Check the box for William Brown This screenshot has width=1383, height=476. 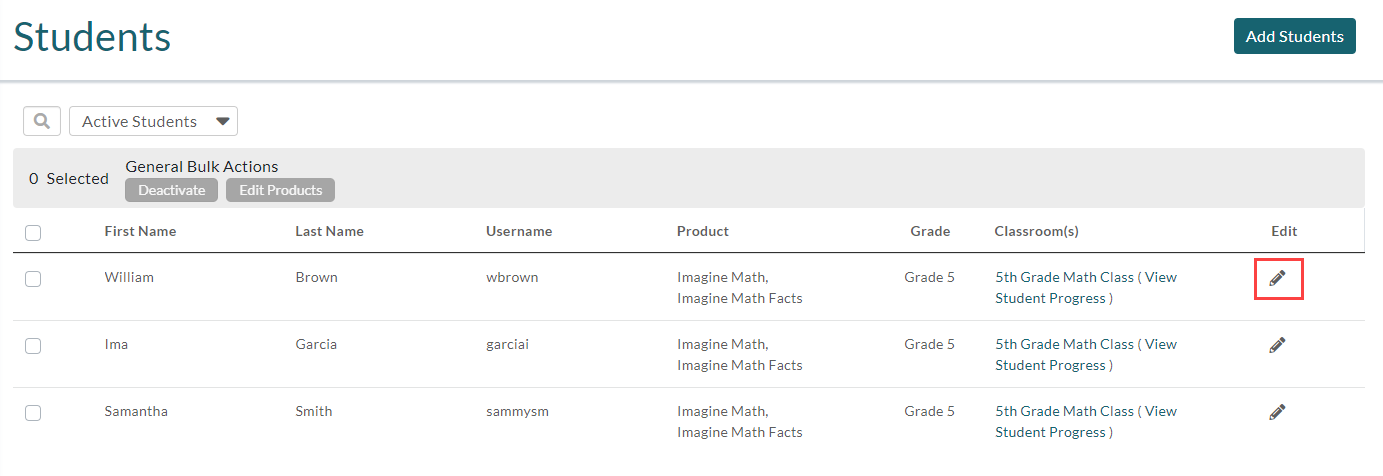click(x=33, y=279)
